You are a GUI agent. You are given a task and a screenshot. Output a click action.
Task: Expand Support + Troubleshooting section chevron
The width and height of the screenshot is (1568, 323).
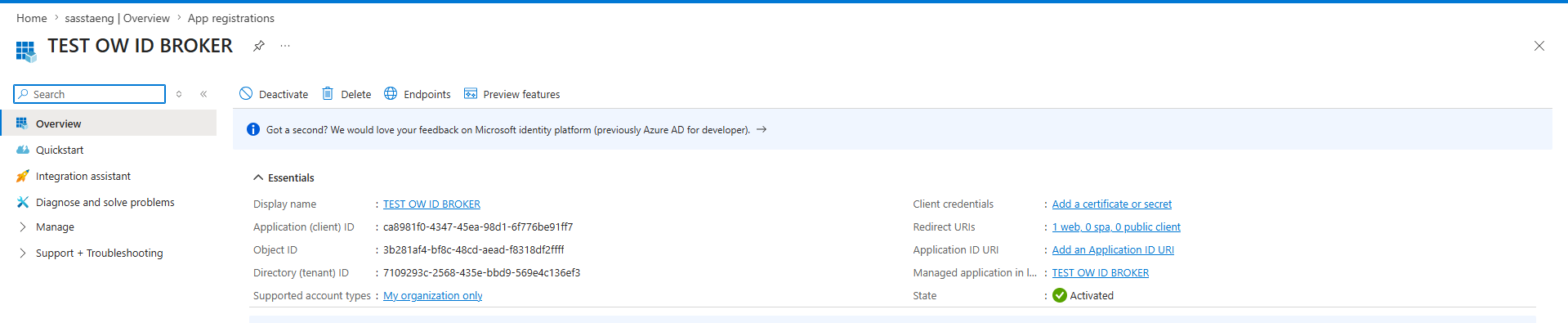pyautogui.click(x=22, y=253)
